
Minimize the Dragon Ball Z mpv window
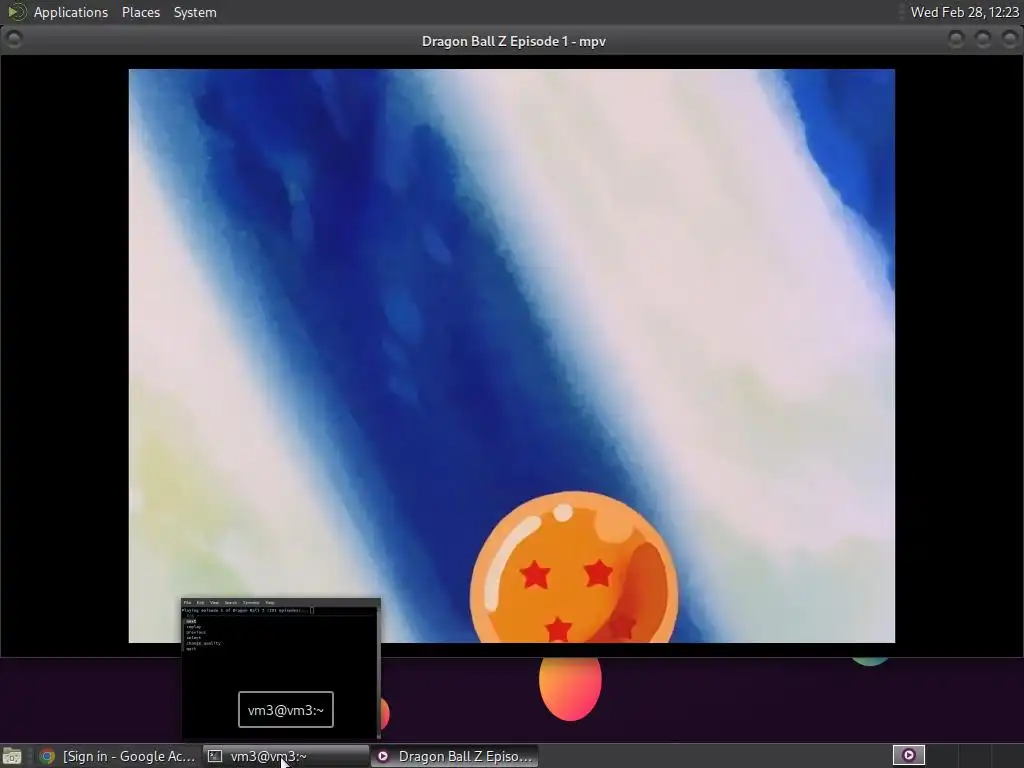point(955,40)
